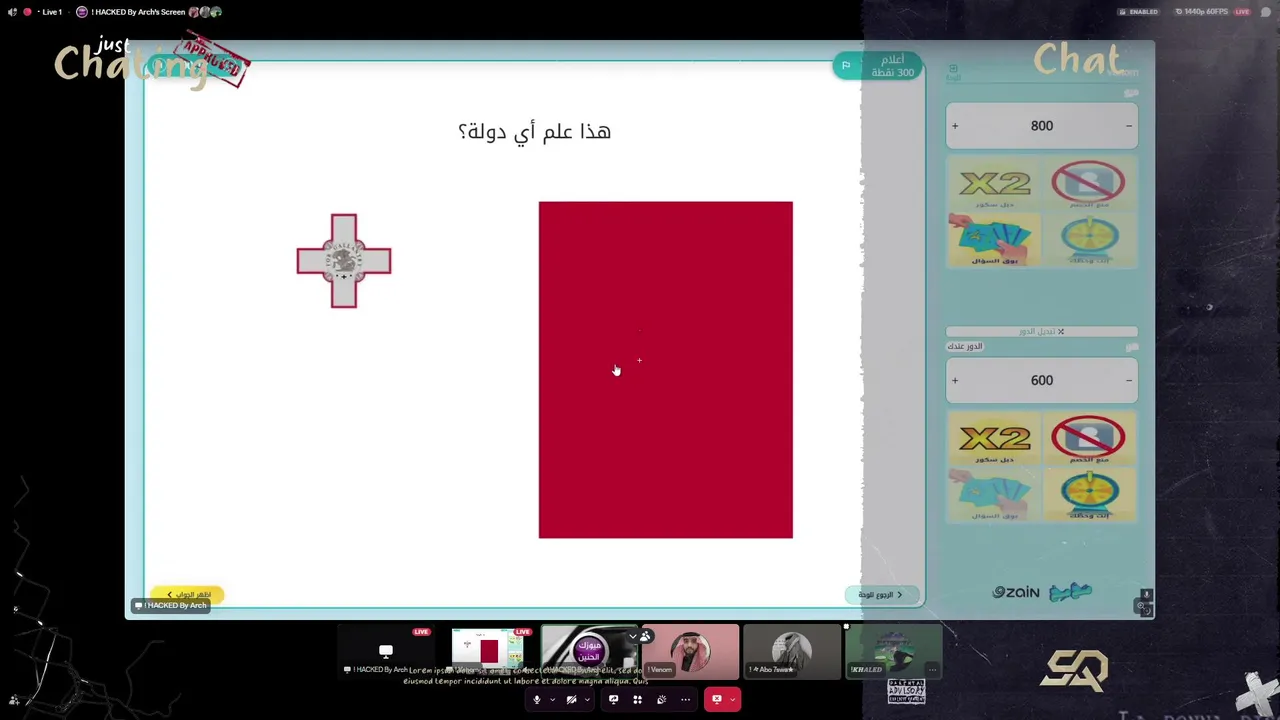Click the تبديل الدور switch turn button
The width and height of the screenshot is (1280, 720).
point(1041,332)
